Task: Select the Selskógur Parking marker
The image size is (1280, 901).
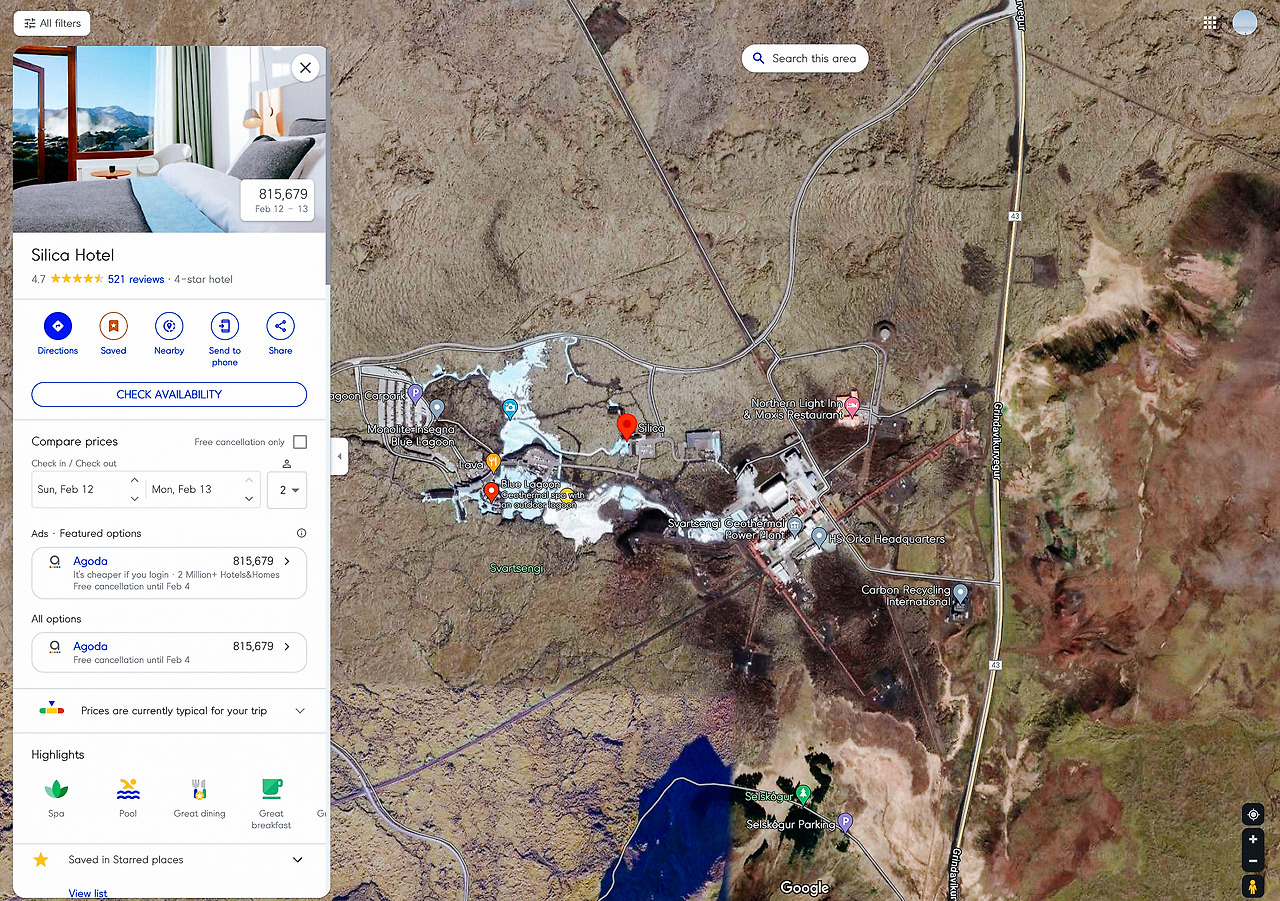Action: click(845, 822)
